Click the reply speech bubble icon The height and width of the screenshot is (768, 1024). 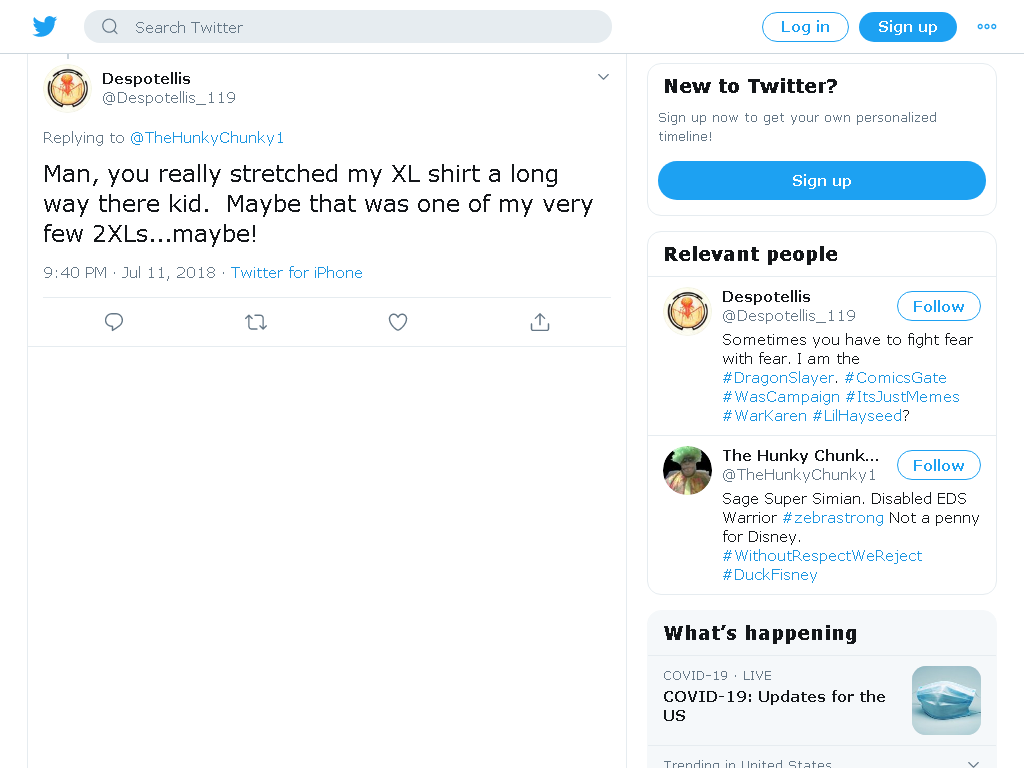pos(114,322)
